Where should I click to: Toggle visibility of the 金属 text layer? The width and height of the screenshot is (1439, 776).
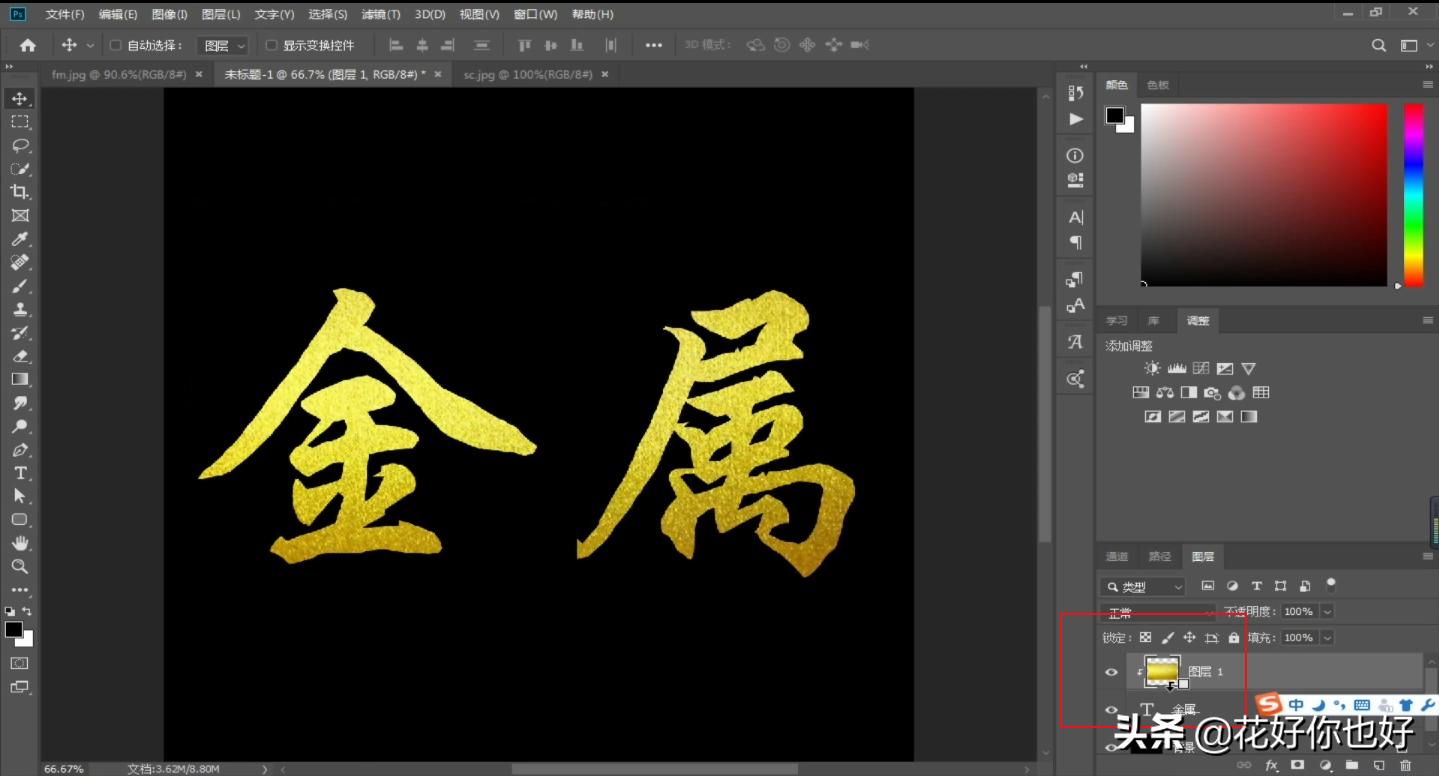[x=1111, y=710]
